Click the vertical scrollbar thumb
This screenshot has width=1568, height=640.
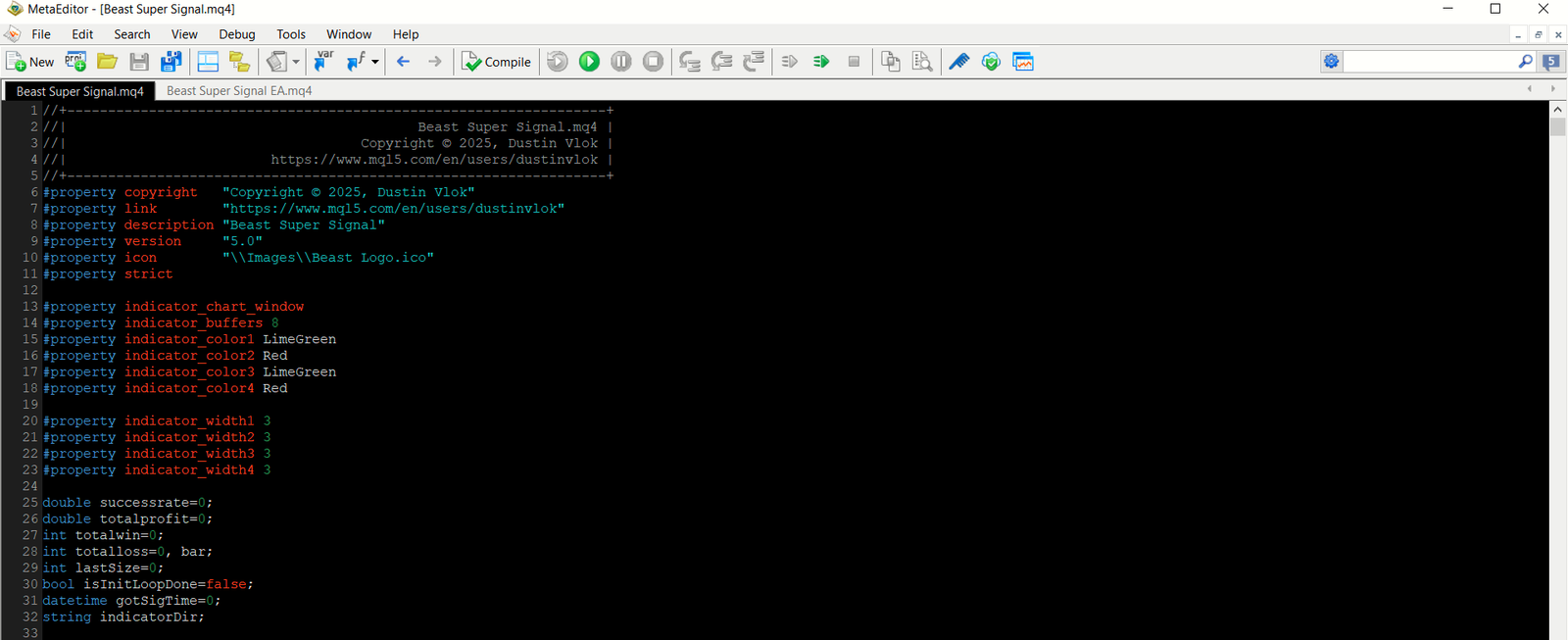tap(1558, 127)
